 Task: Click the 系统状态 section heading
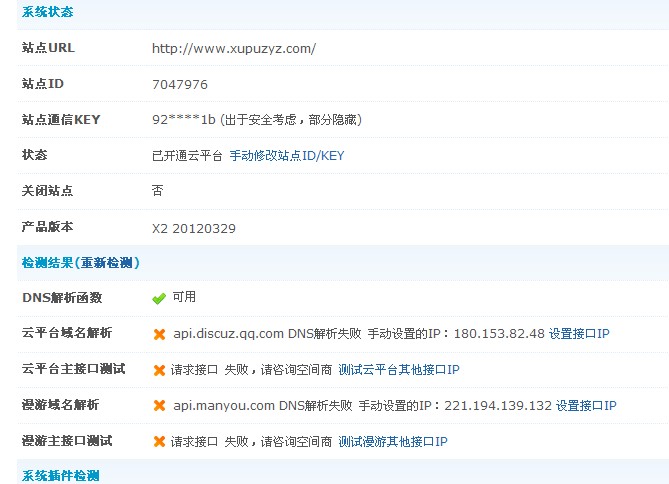pos(47,12)
